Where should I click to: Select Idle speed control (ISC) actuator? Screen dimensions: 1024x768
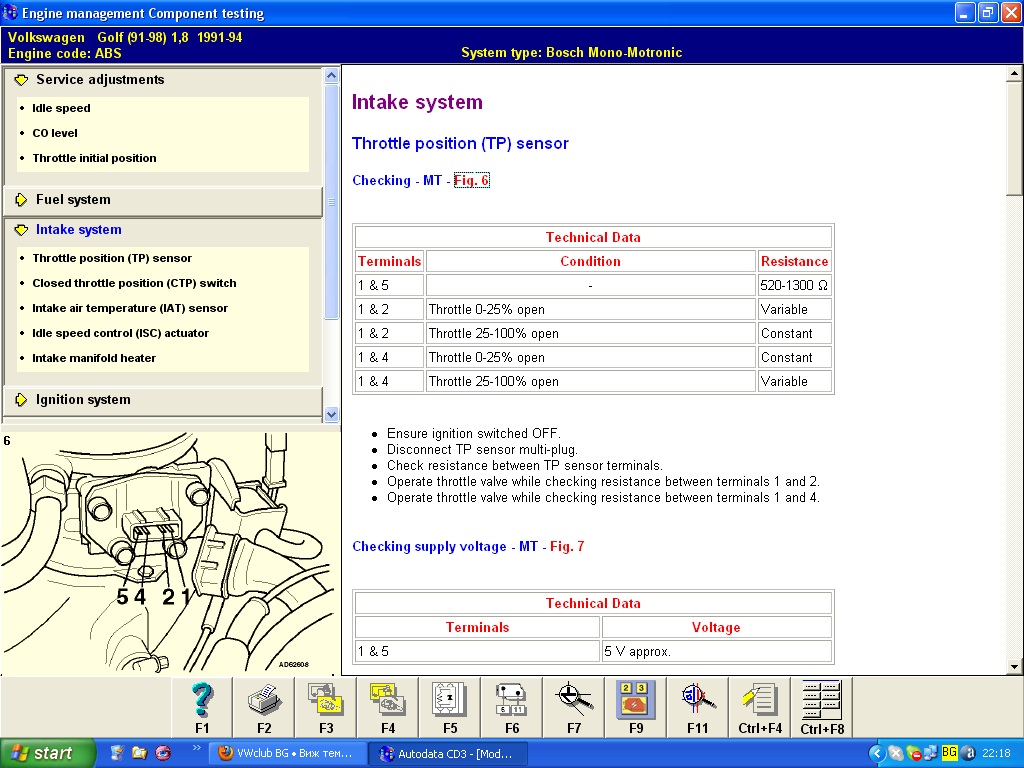click(120, 333)
